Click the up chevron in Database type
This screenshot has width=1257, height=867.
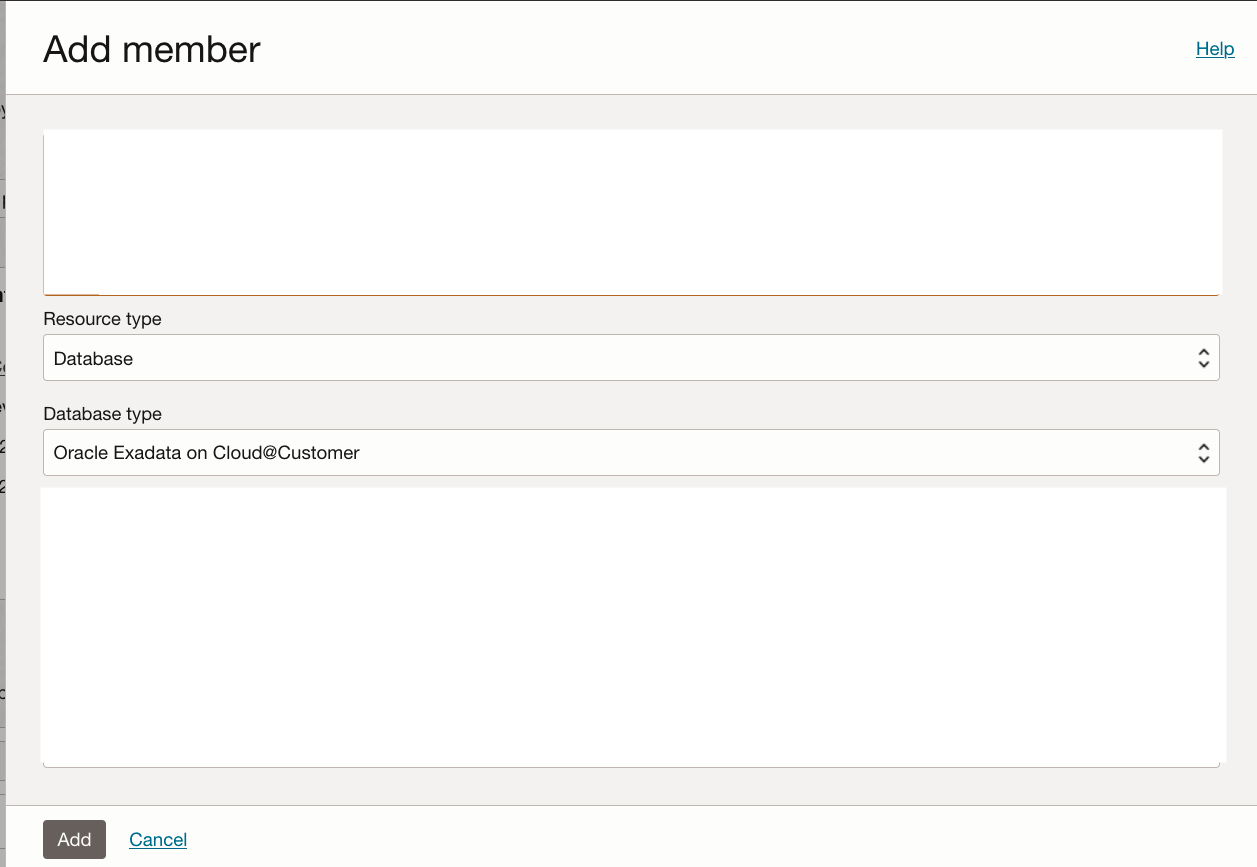click(x=1203, y=447)
